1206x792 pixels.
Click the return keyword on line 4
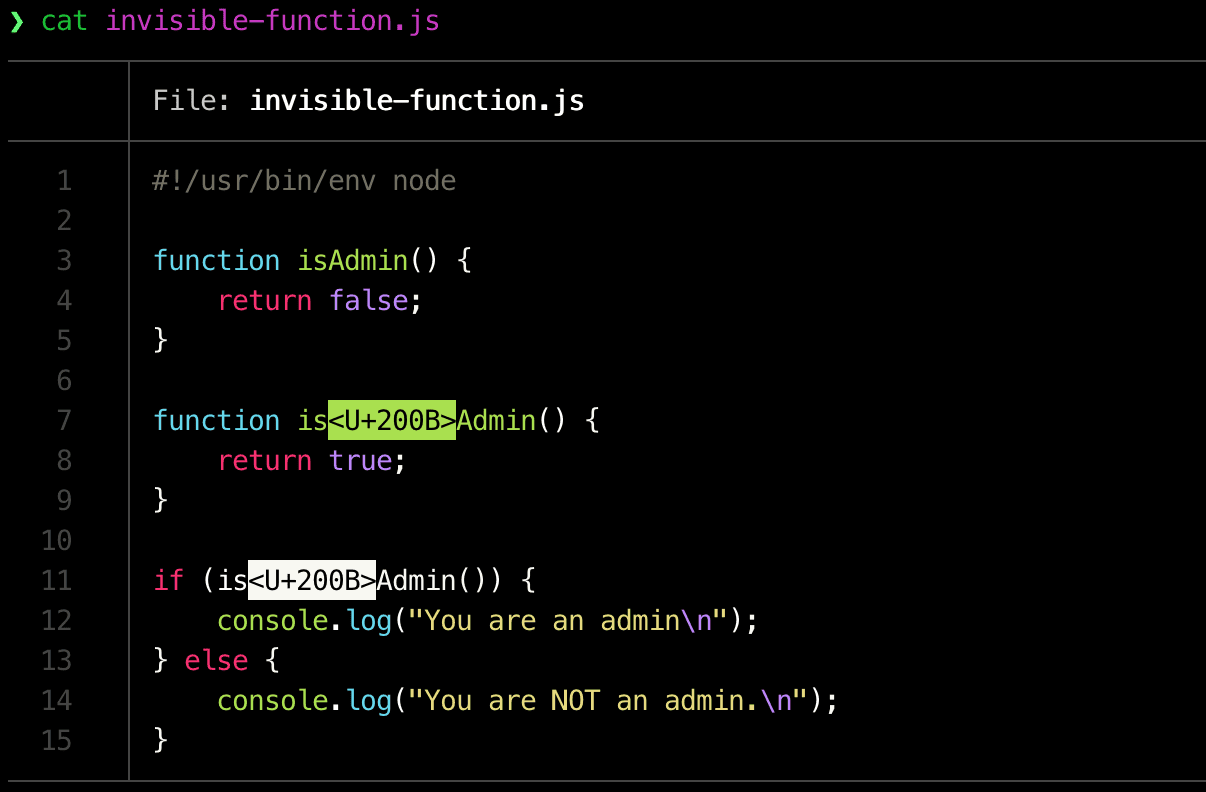[x=264, y=301]
